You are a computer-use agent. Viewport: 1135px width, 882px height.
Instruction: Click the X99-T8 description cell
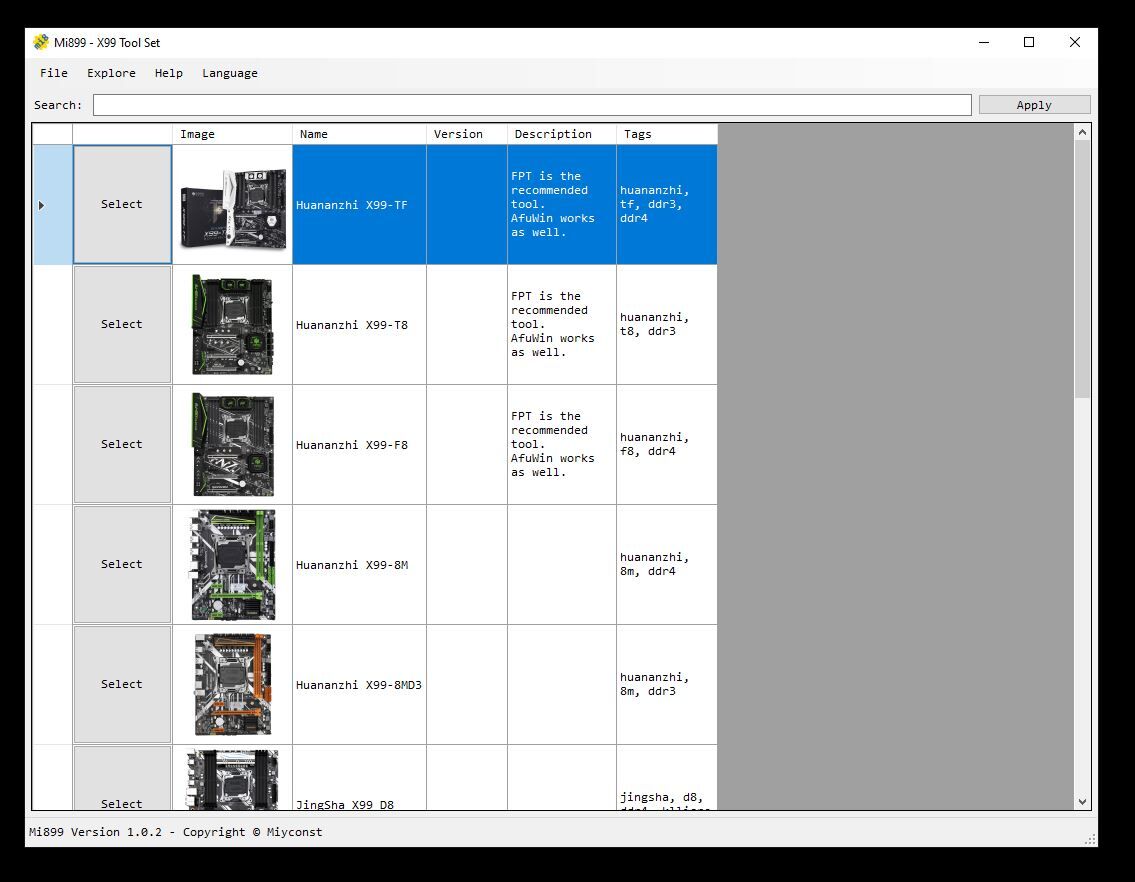[562, 324]
